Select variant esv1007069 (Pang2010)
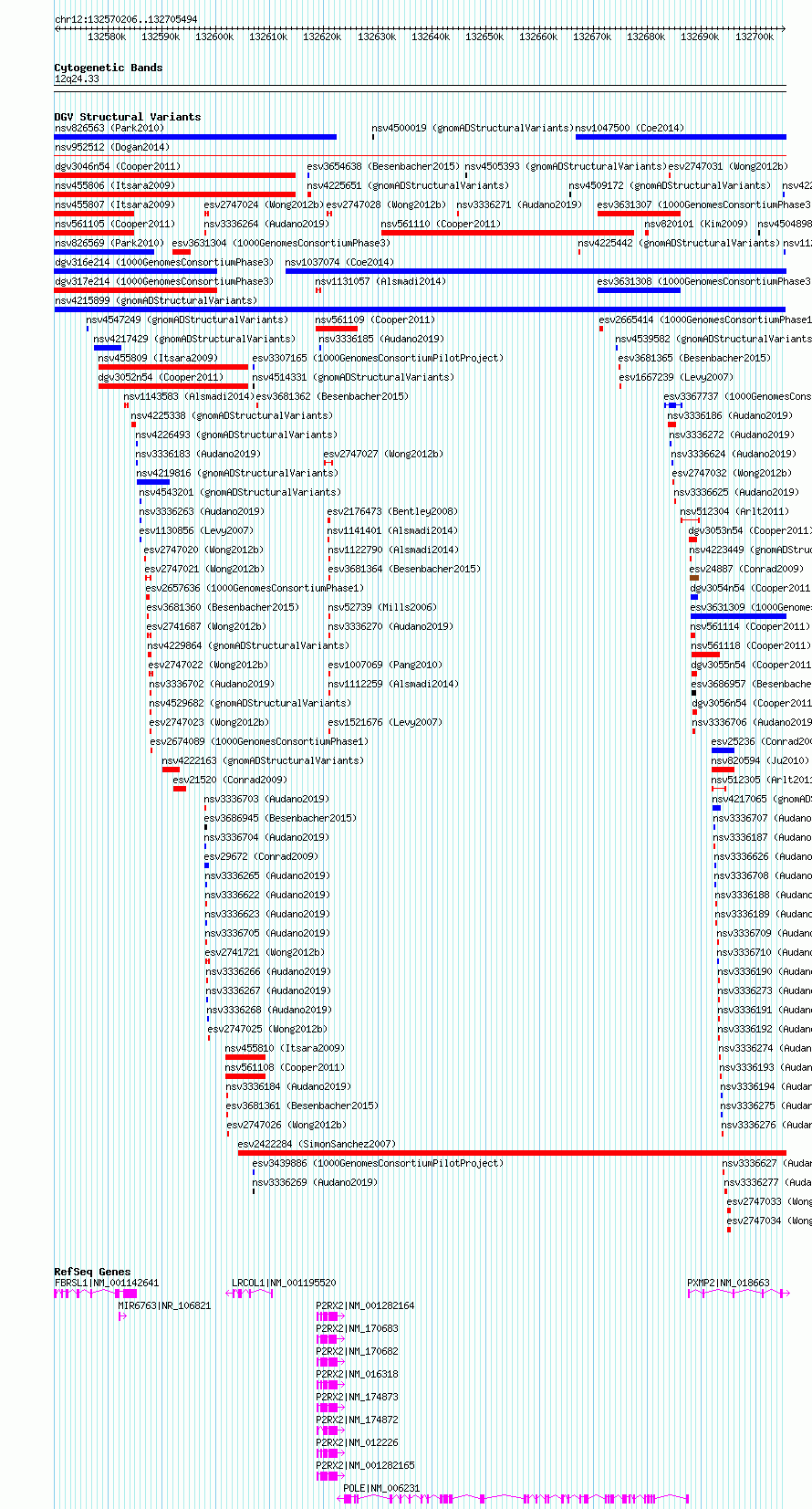The width and height of the screenshot is (812, 1509). tap(384, 665)
